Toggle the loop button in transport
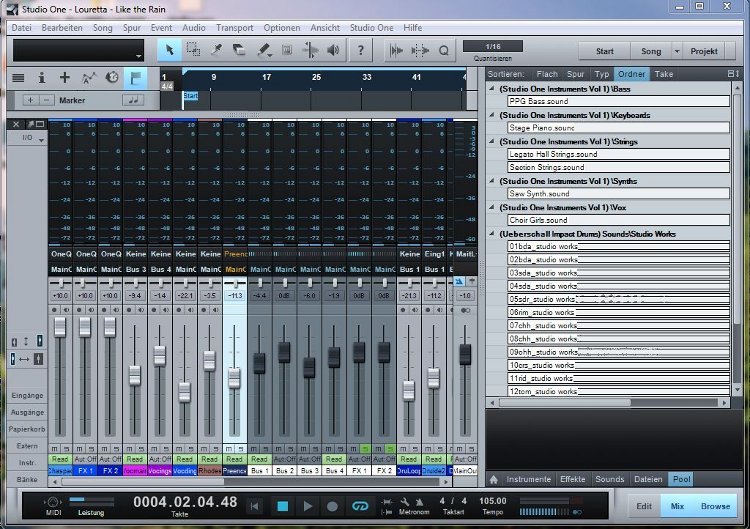This screenshot has height=529, width=750. pyautogui.click(x=360, y=506)
